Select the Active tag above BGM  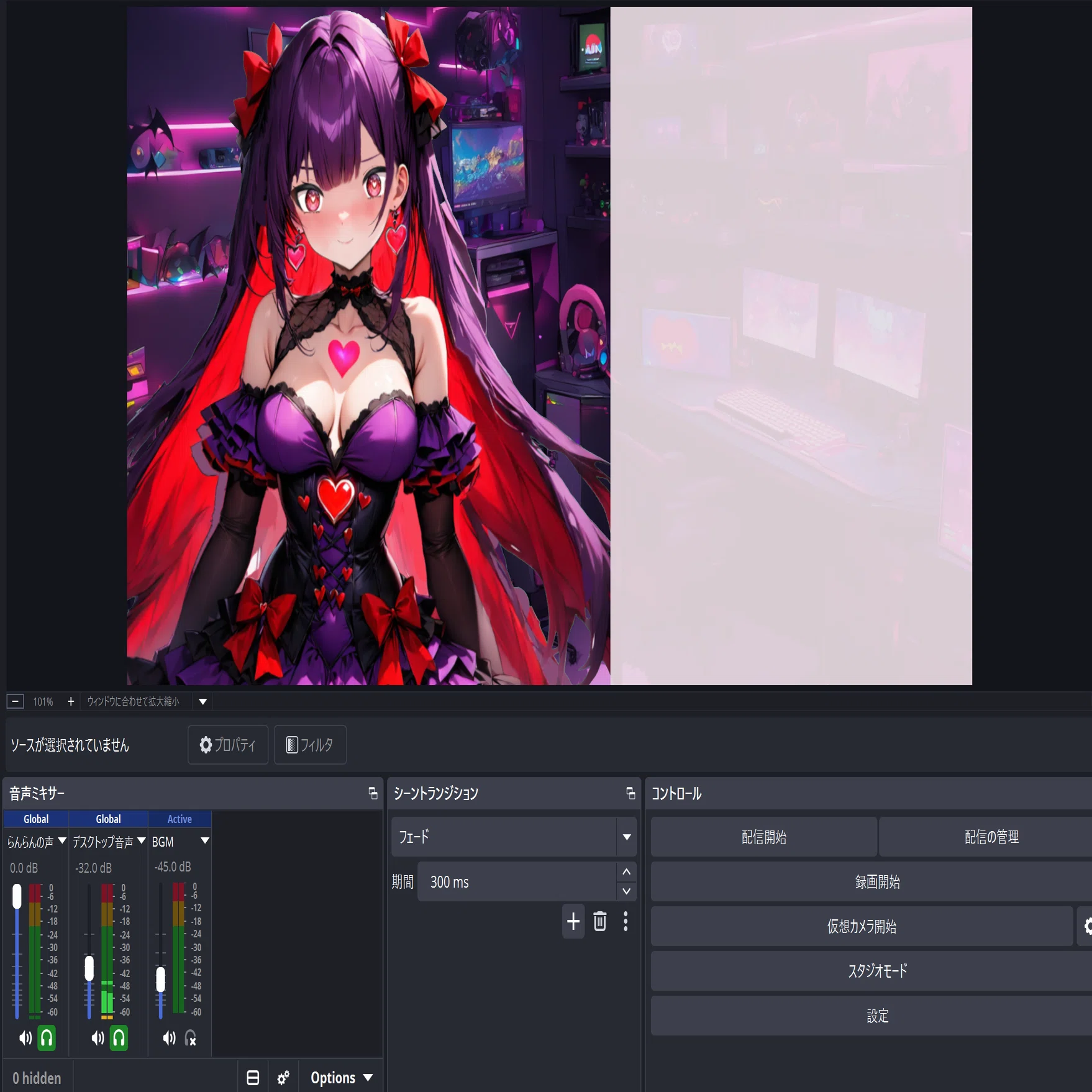[x=180, y=819]
